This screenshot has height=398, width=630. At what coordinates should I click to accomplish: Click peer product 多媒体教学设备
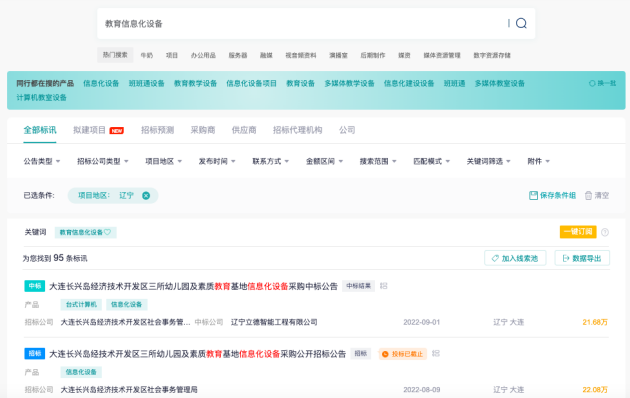(349, 84)
